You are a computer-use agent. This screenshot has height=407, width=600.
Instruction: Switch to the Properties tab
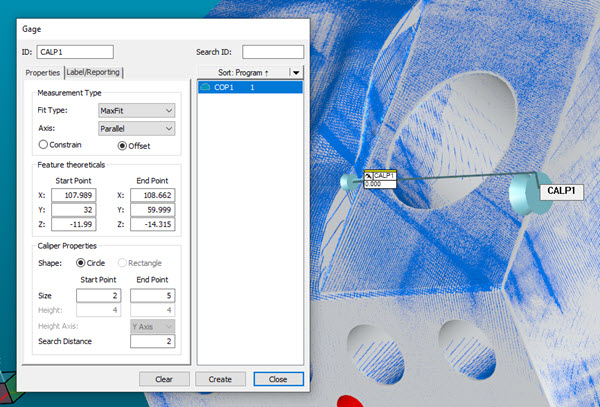[43, 72]
